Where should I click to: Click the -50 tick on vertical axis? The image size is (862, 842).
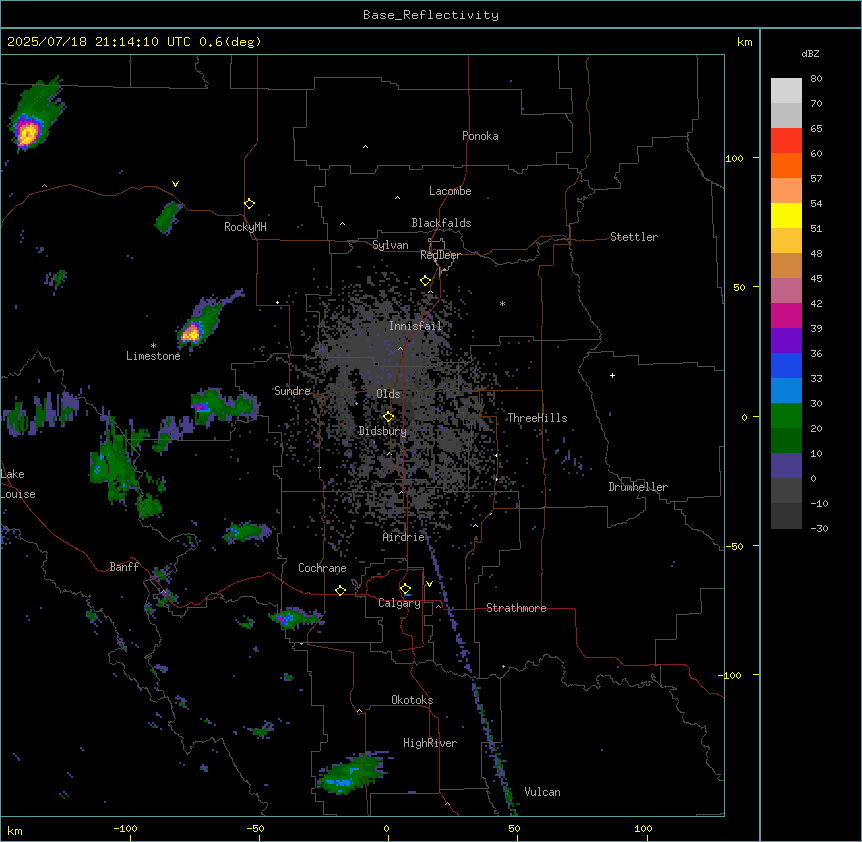[x=734, y=546]
